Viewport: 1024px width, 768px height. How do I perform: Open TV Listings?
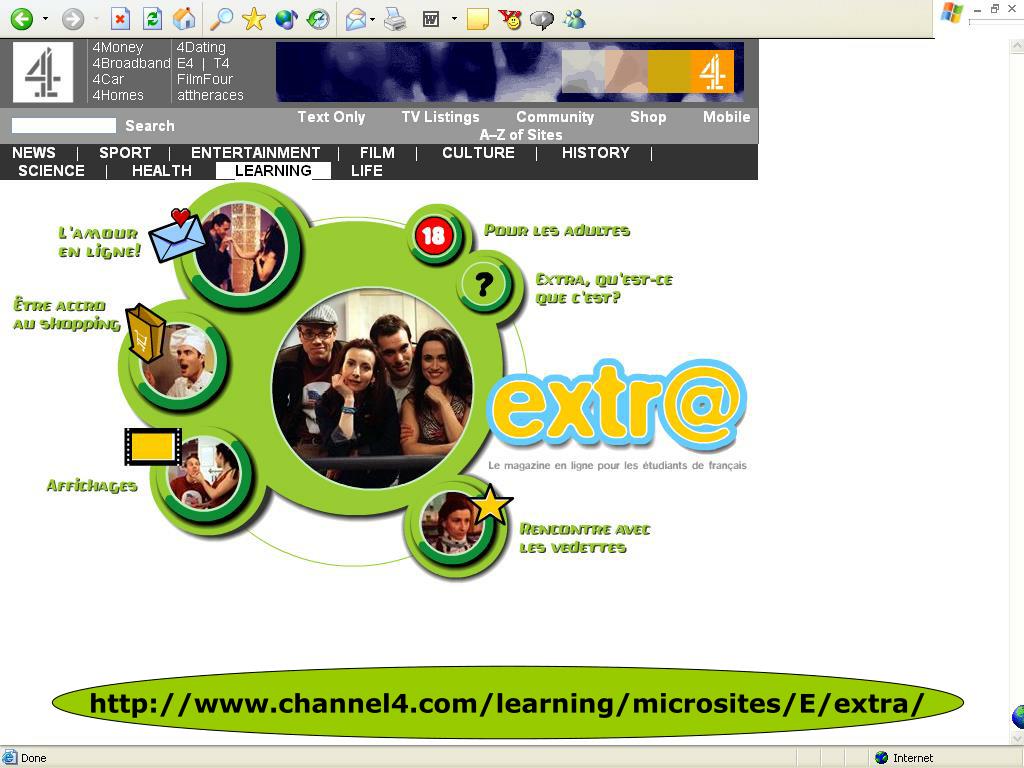click(x=440, y=117)
